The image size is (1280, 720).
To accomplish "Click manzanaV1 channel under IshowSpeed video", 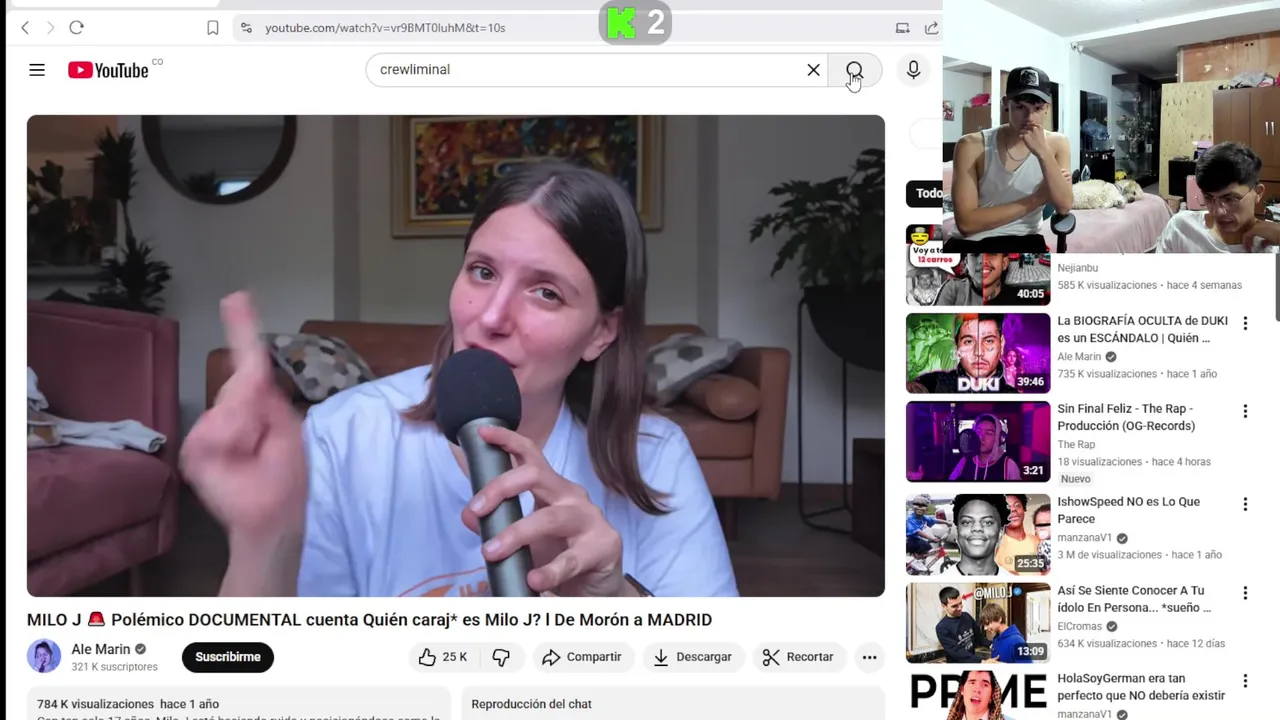I will tap(1084, 538).
